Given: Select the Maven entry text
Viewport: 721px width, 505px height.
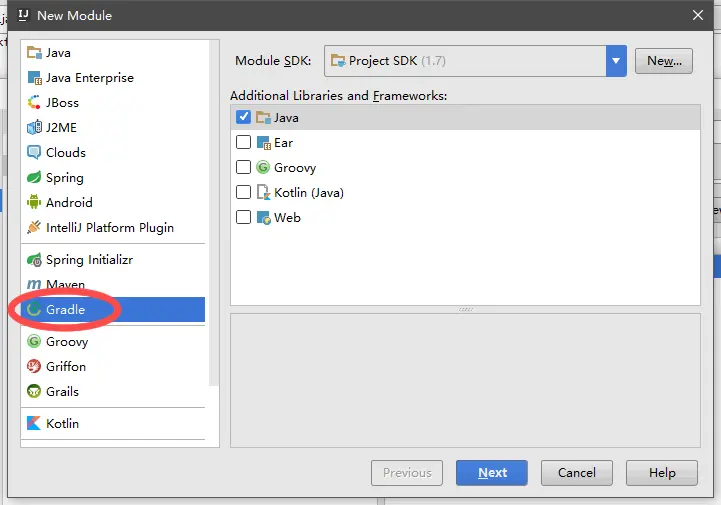Looking at the screenshot, I should pyautogui.click(x=65, y=285).
